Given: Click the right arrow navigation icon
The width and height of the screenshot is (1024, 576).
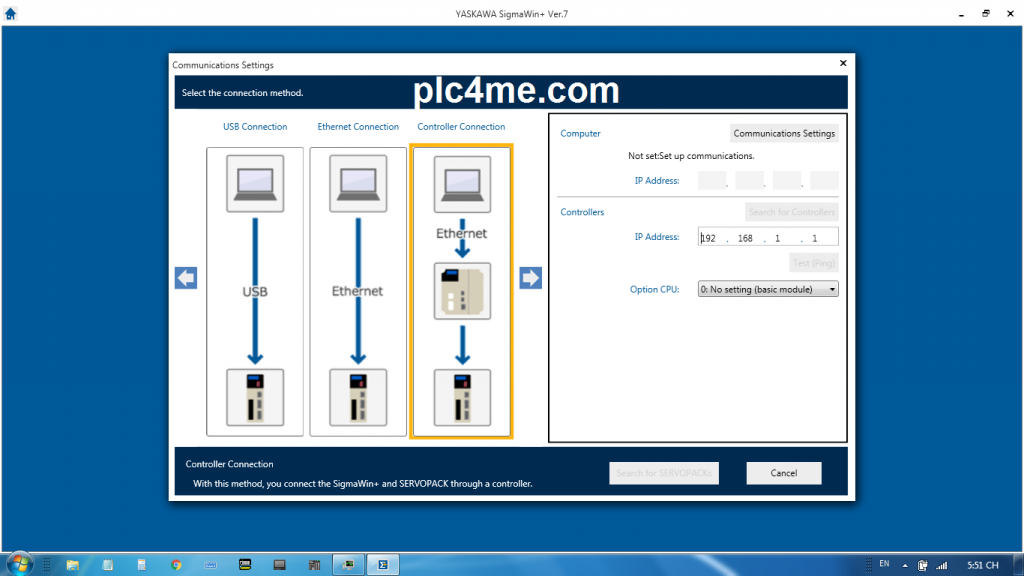Looking at the screenshot, I should tap(530, 278).
